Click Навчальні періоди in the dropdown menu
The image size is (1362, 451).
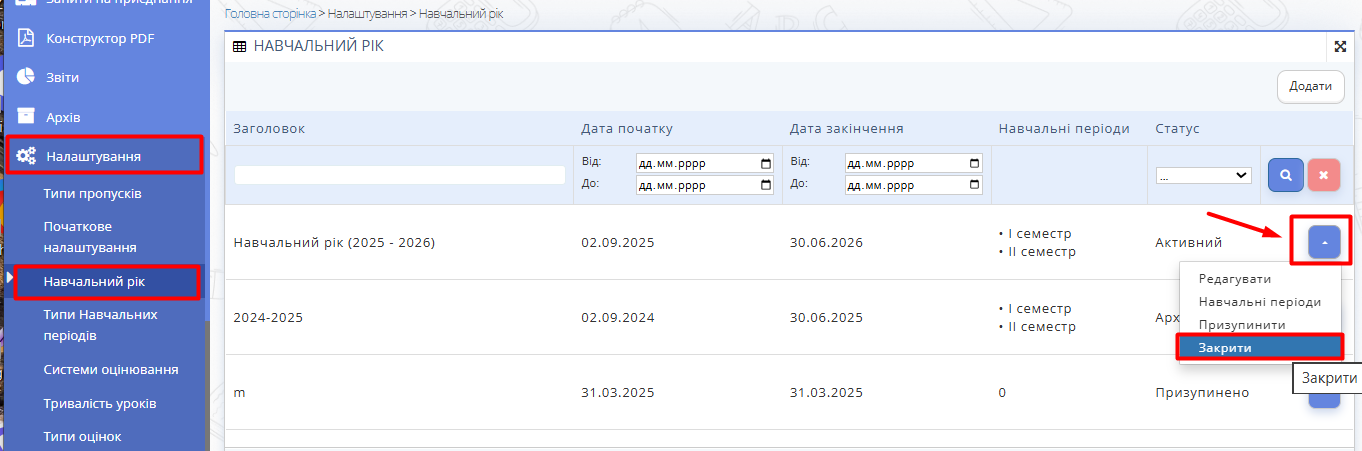coord(1259,302)
